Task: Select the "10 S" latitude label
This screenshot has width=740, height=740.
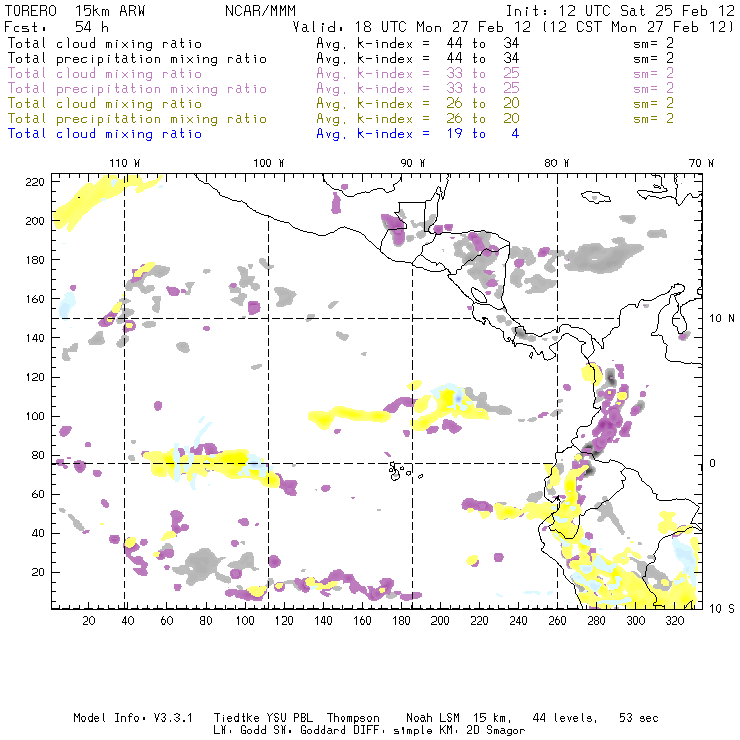Action: tap(722, 609)
